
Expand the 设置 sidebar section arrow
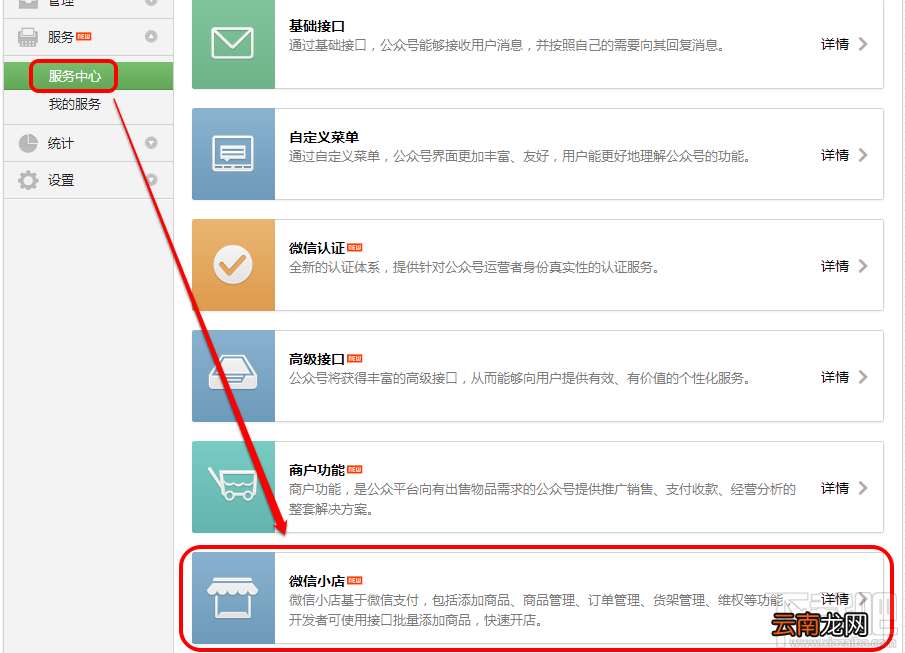click(151, 180)
